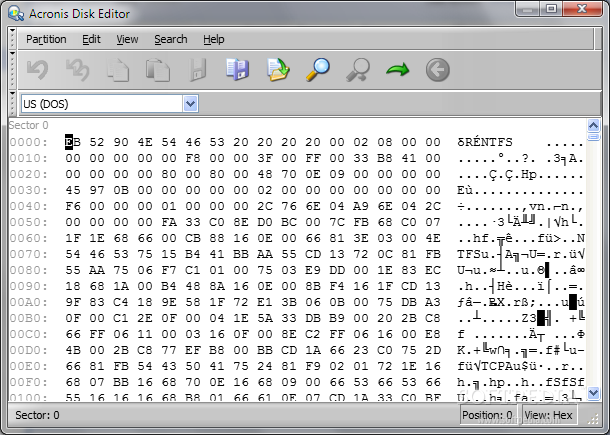Click the 9F byte in row 00A0
Image resolution: width=610 pixels, height=435 pixels.
(73, 302)
